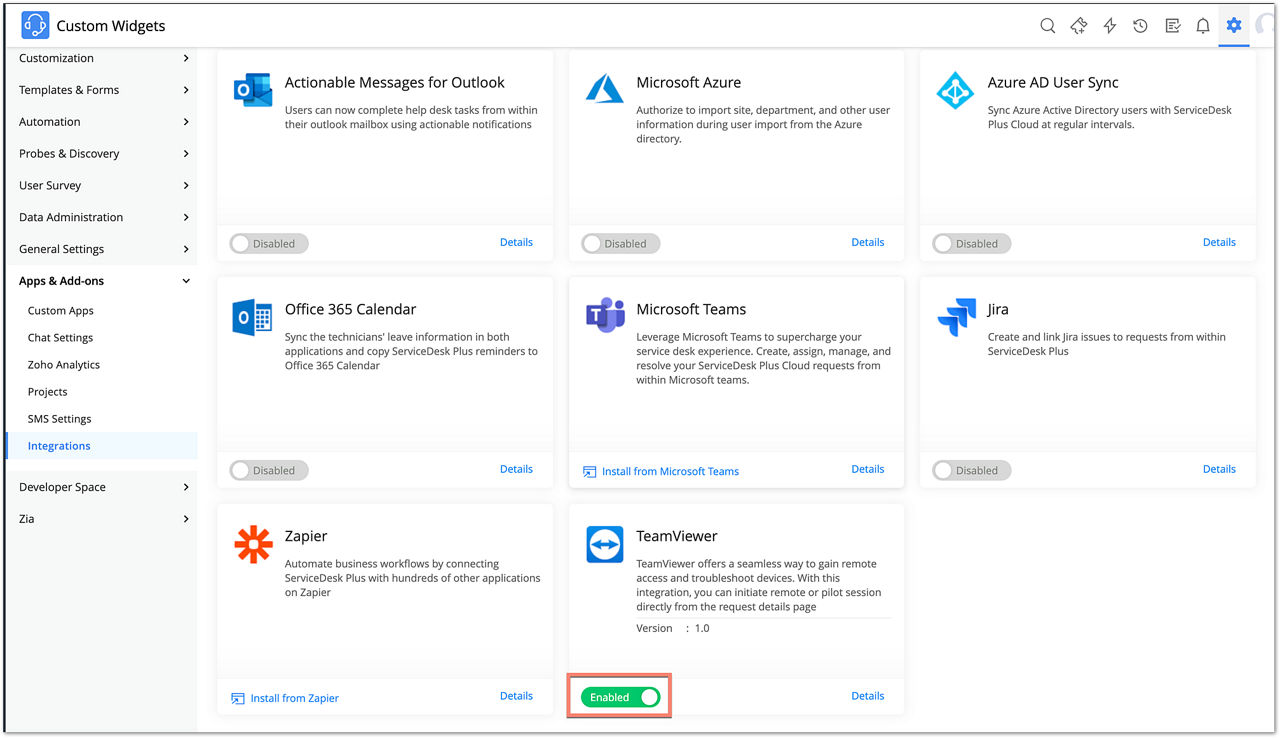Click TeamViewer Version 1.0 text
The width and height of the screenshot is (1280, 738).
coord(673,628)
